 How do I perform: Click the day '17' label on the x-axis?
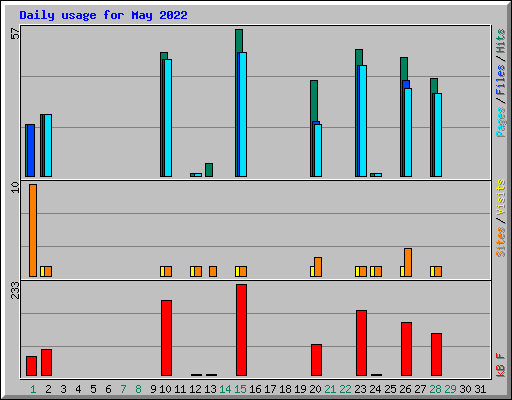click(270, 389)
